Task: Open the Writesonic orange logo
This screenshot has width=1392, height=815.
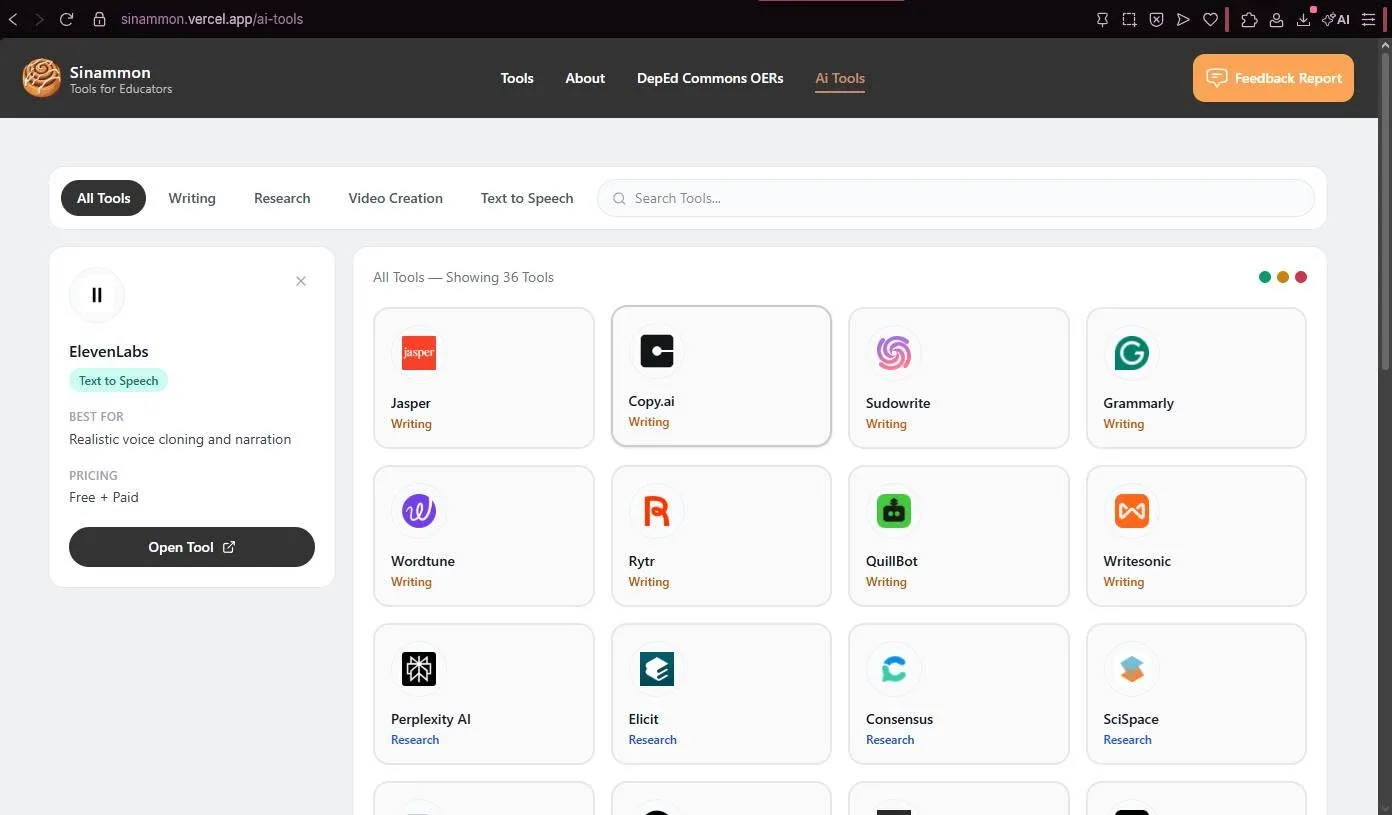Action: click(1131, 511)
